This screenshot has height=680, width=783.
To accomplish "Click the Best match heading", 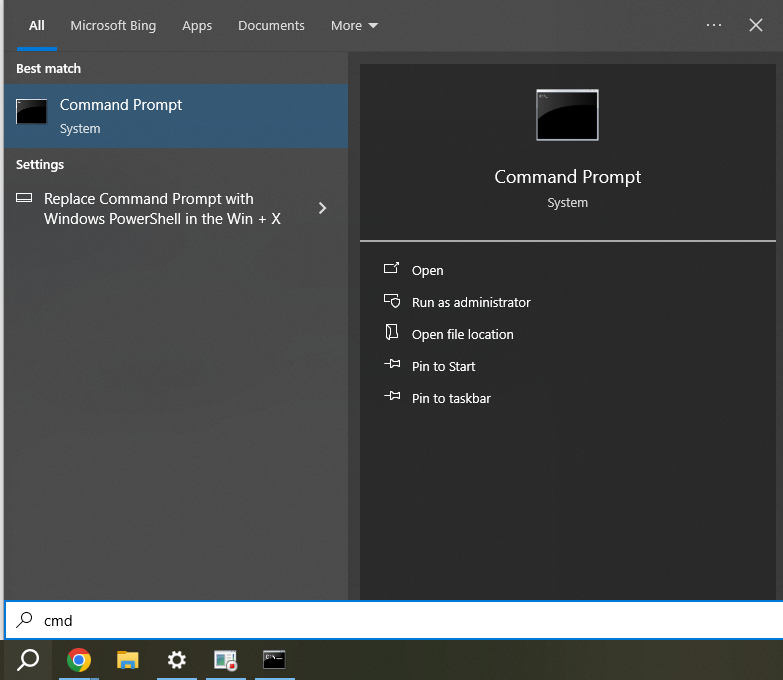I will (x=48, y=68).
